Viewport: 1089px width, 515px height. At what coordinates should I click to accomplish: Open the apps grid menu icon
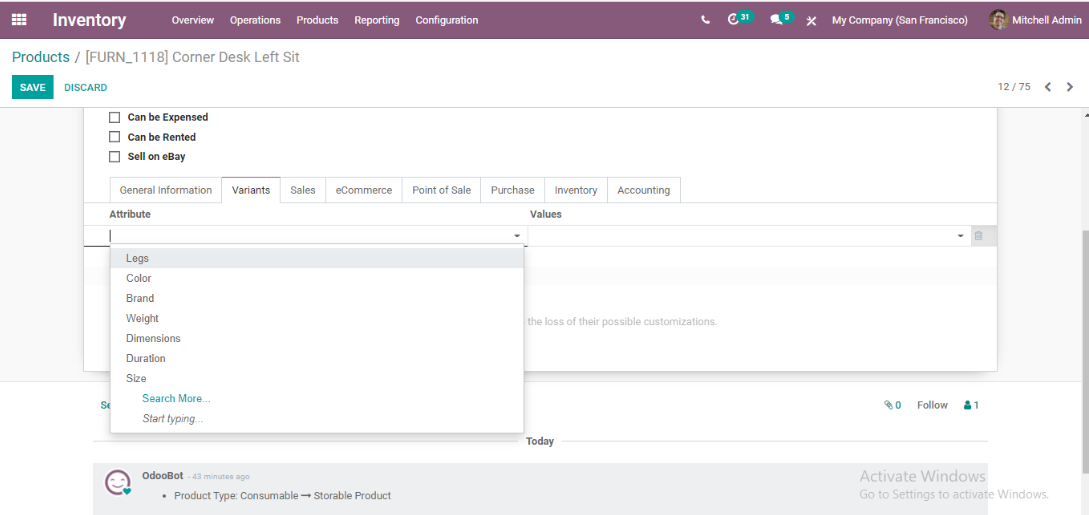point(19,20)
